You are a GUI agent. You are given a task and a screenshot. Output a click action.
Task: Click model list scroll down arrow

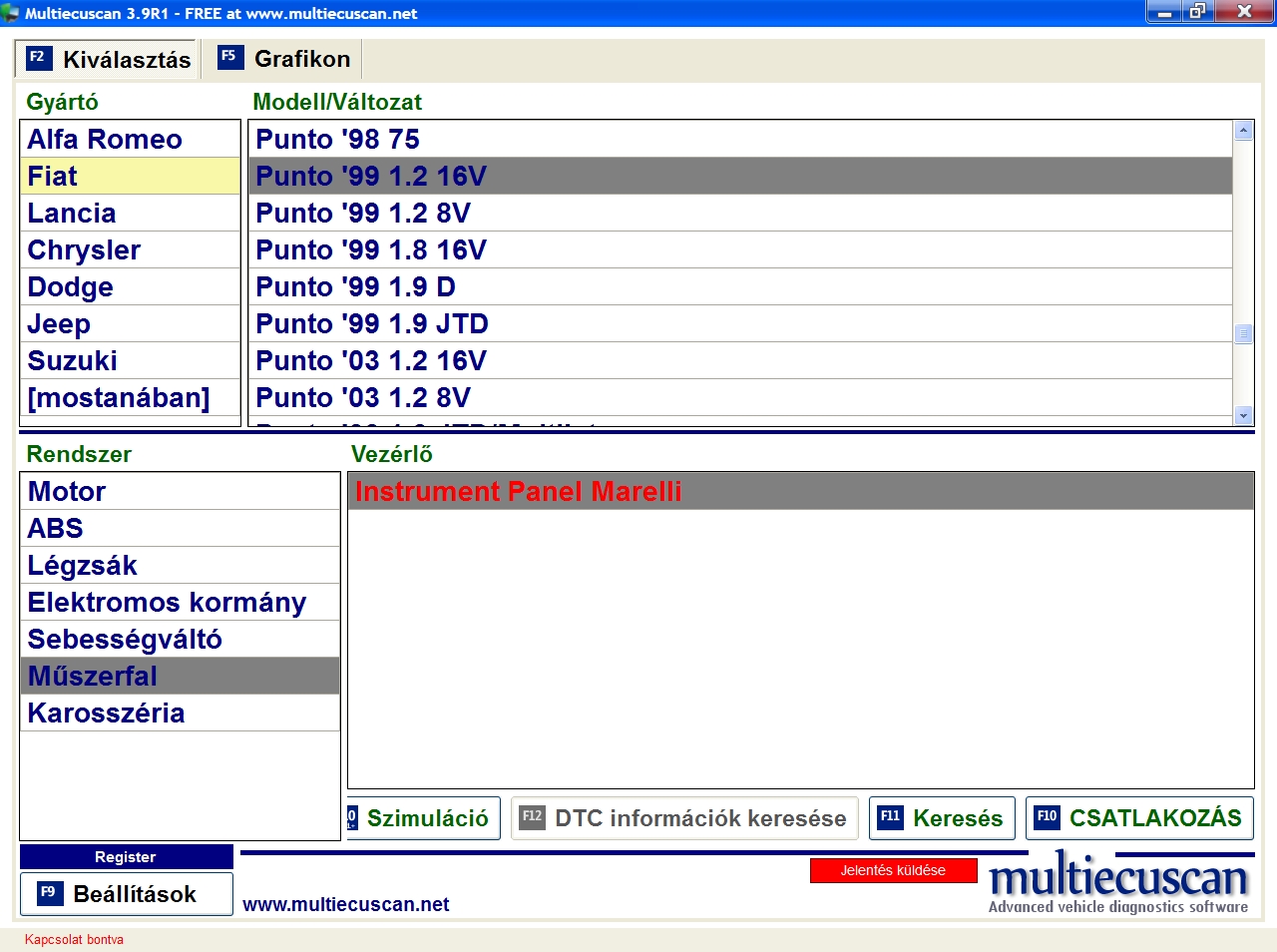click(1243, 415)
